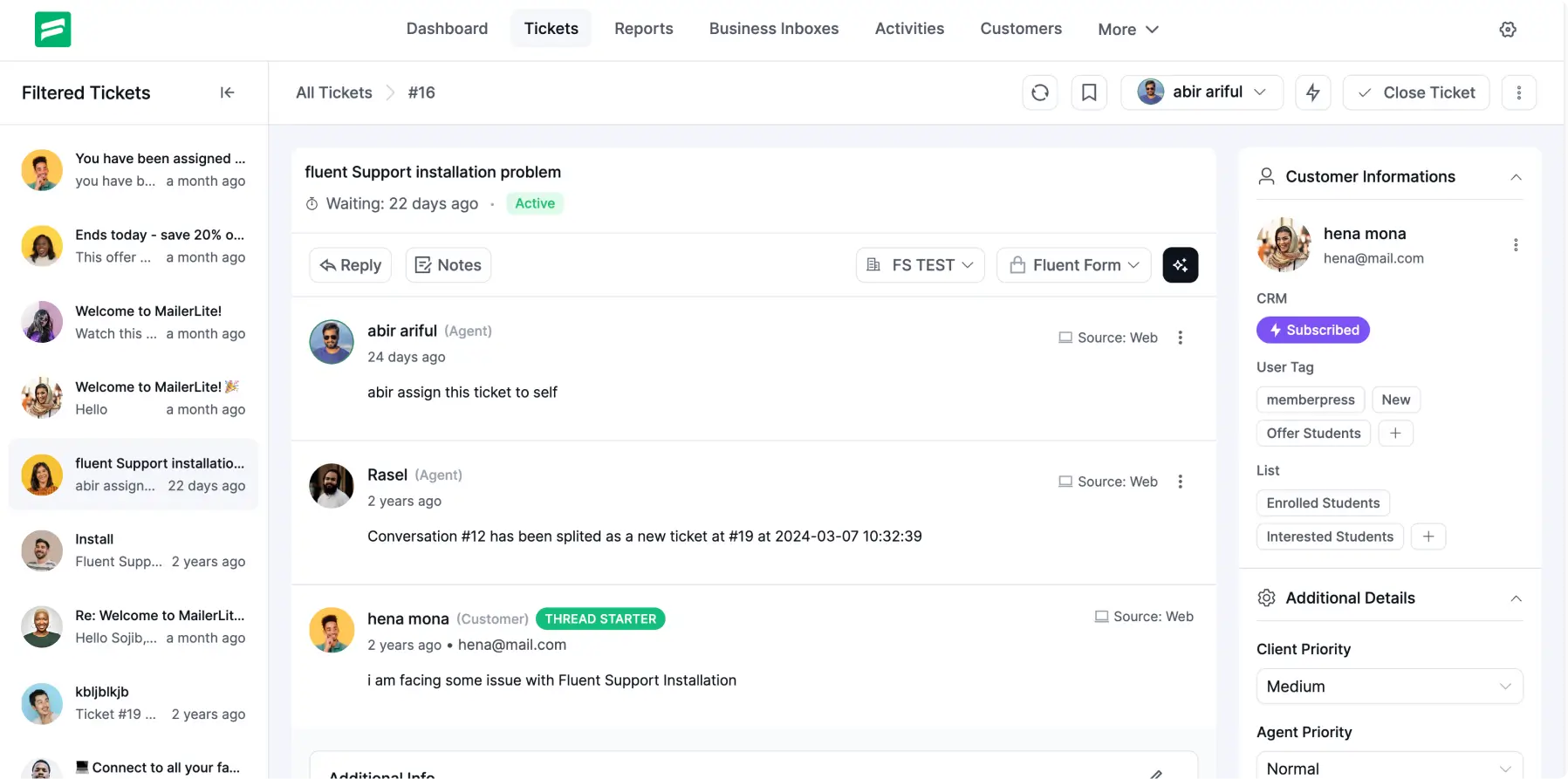Image resolution: width=1568 pixels, height=779 pixels.
Task: Open the FS TEST business inbox dropdown
Action: tap(921, 265)
